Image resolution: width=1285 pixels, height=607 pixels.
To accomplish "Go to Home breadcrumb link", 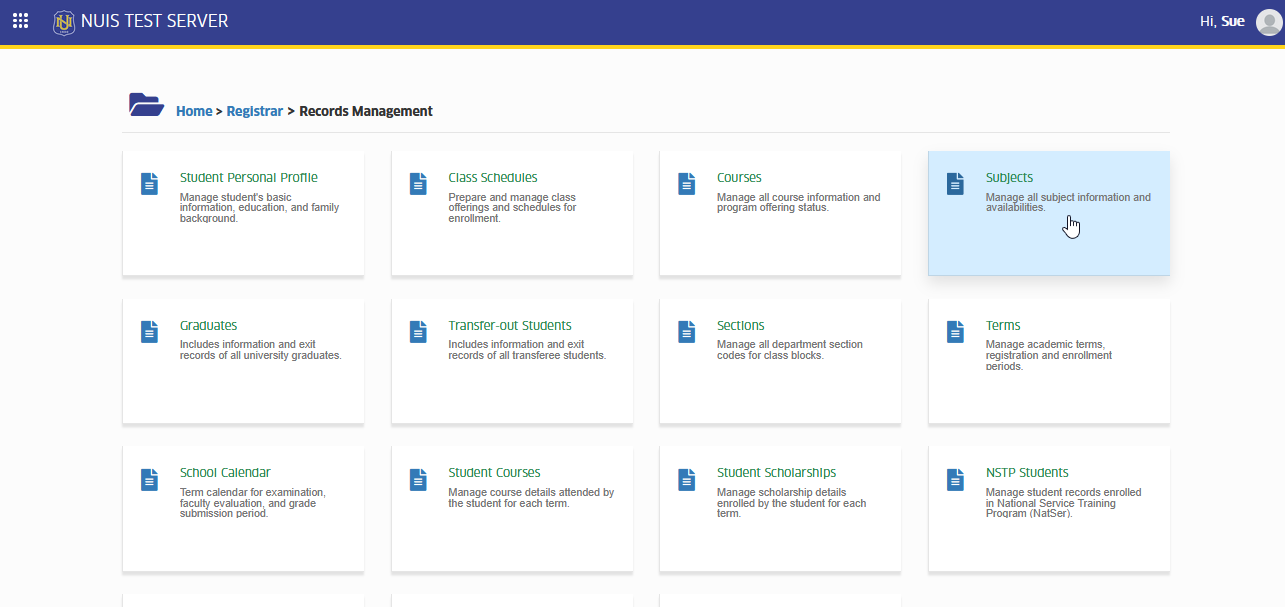I will (x=194, y=111).
